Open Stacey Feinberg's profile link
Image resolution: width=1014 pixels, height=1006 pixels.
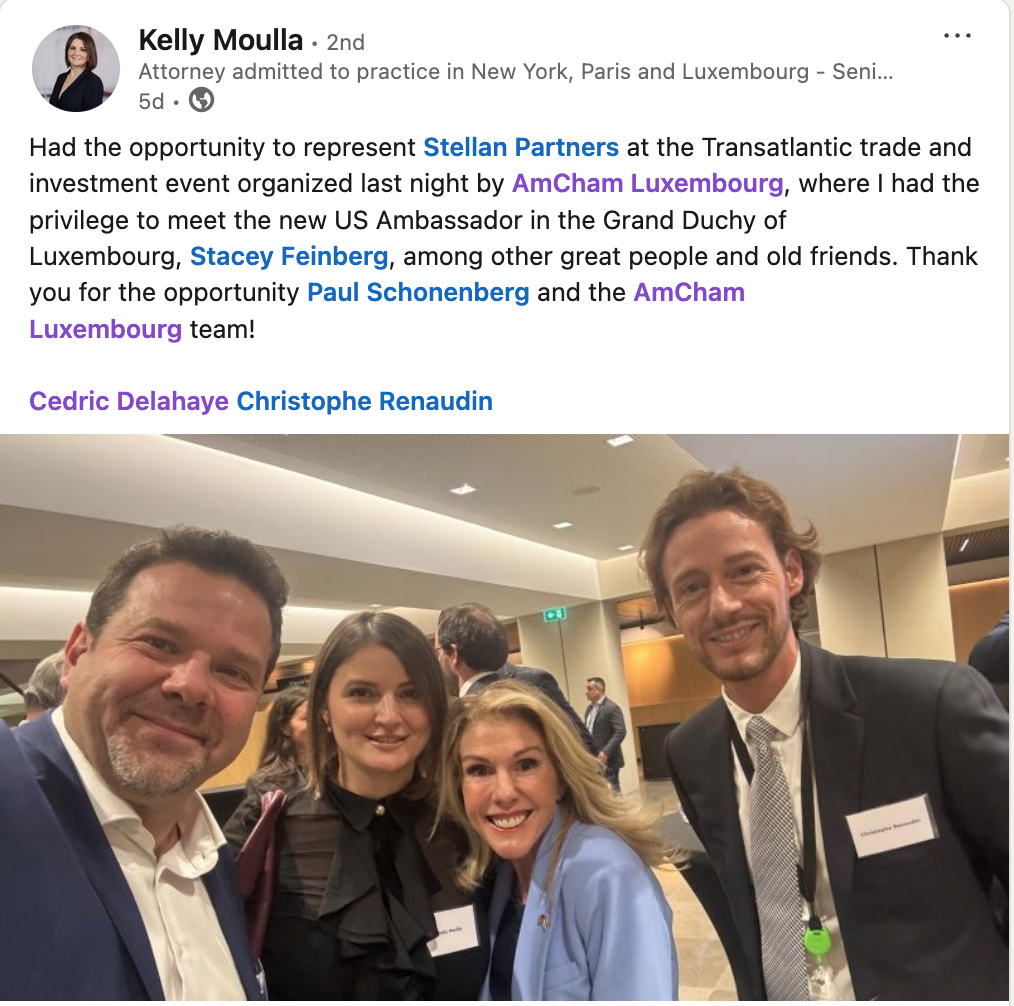pyautogui.click(x=289, y=257)
